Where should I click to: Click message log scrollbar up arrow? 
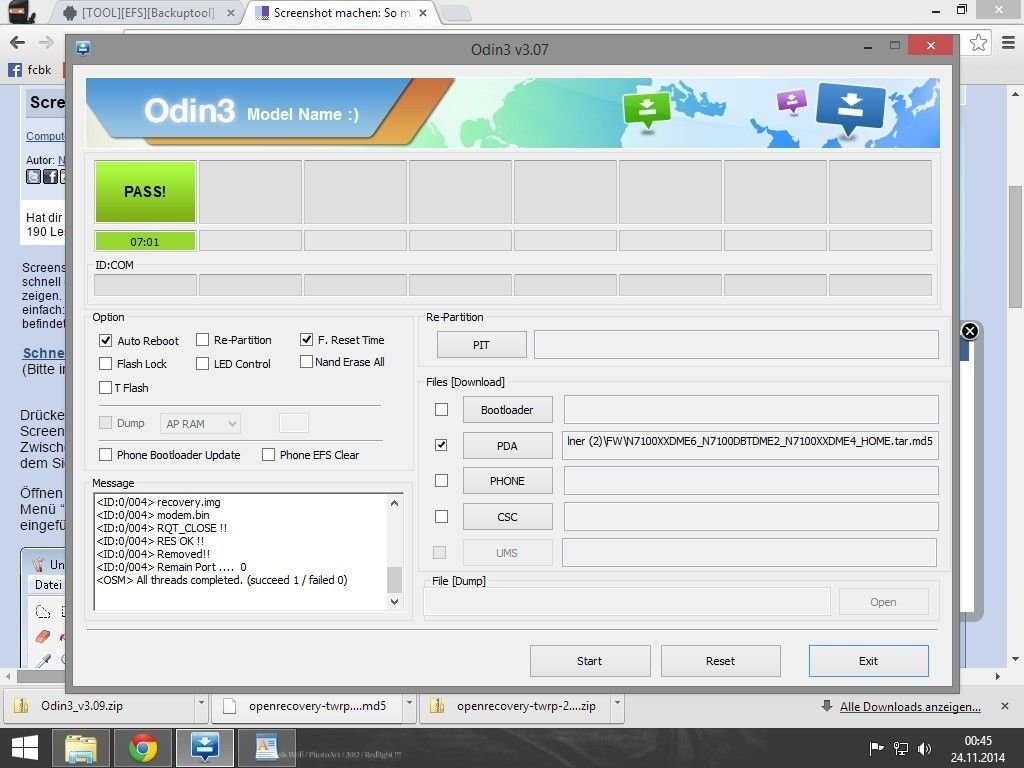(x=394, y=503)
